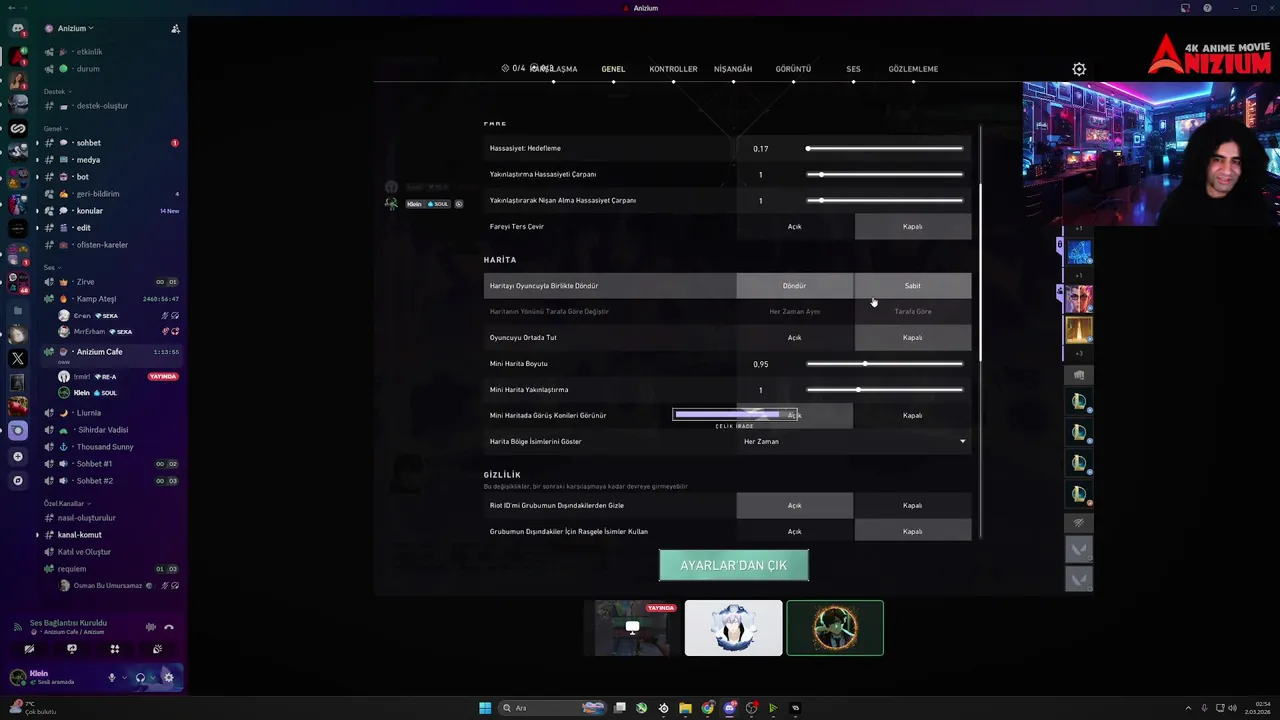The image size is (1280, 720).
Task: Click the settings list vertical scrollbar
Action: tap(980, 274)
